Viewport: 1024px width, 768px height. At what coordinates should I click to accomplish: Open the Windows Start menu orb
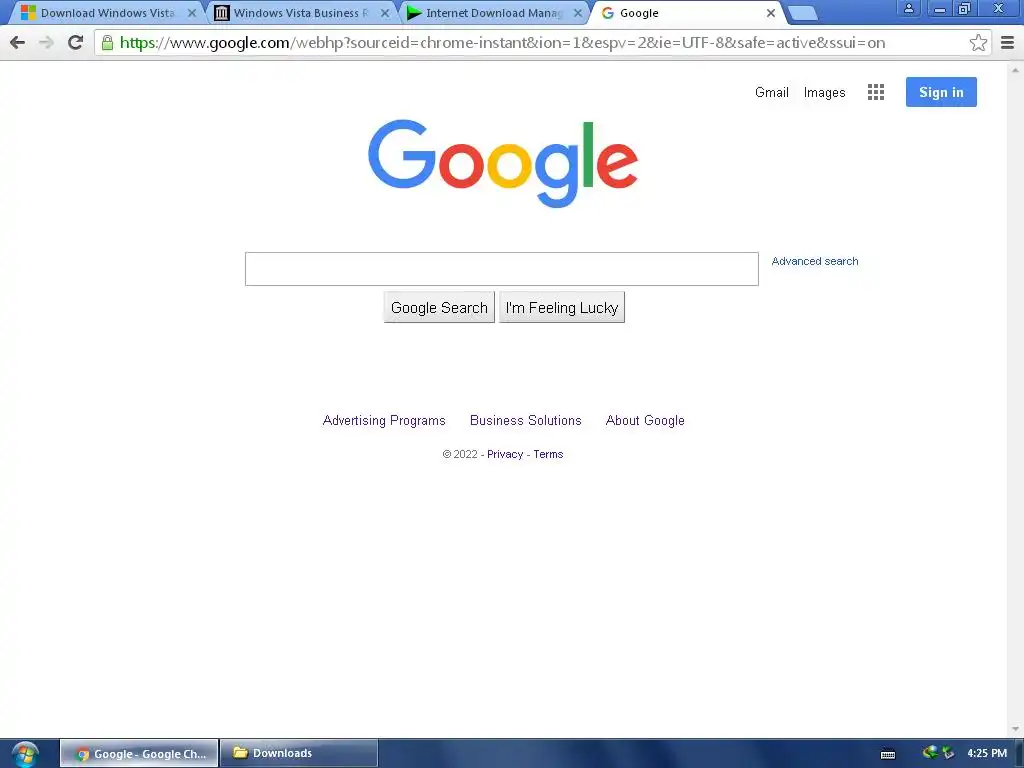click(x=24, y=754)
